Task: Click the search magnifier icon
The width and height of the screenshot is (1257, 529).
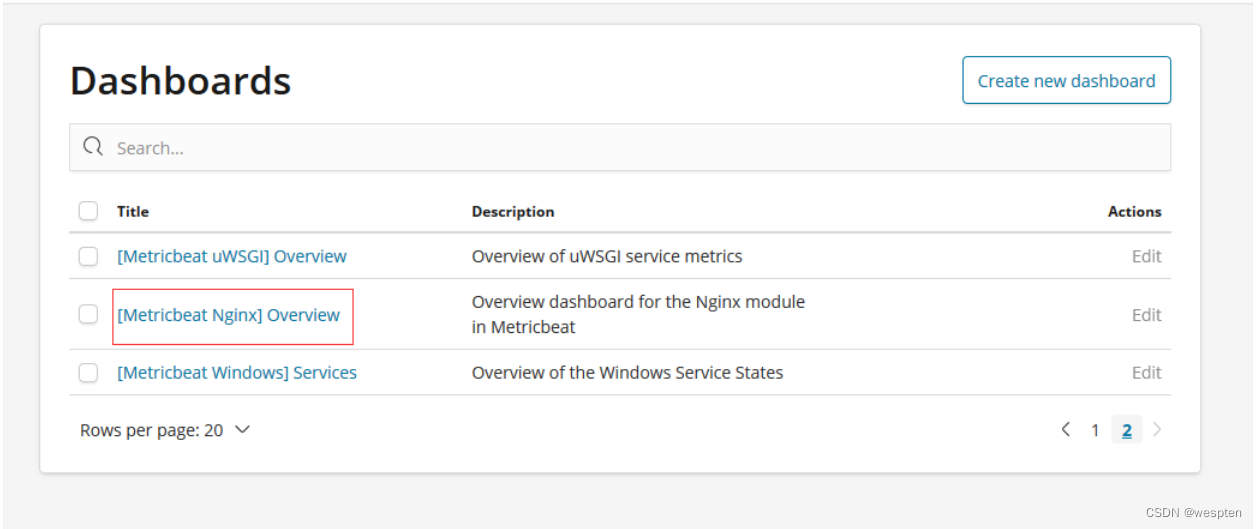Action: coord(93,147)
